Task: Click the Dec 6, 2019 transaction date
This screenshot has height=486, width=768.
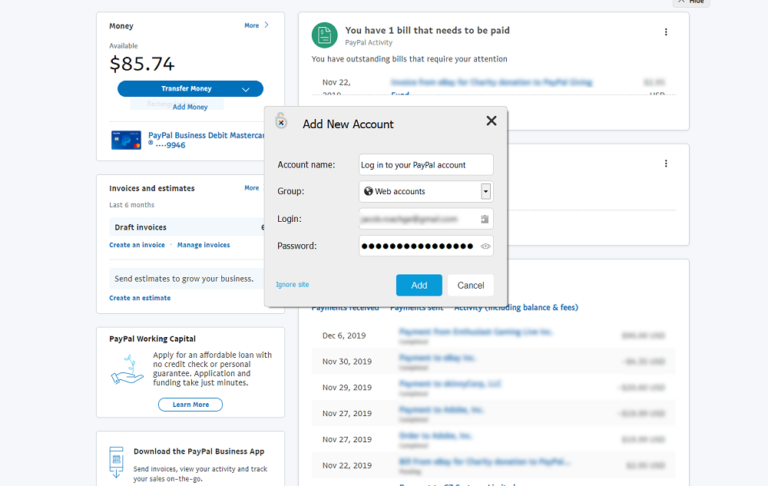Action: click(344, 336)
